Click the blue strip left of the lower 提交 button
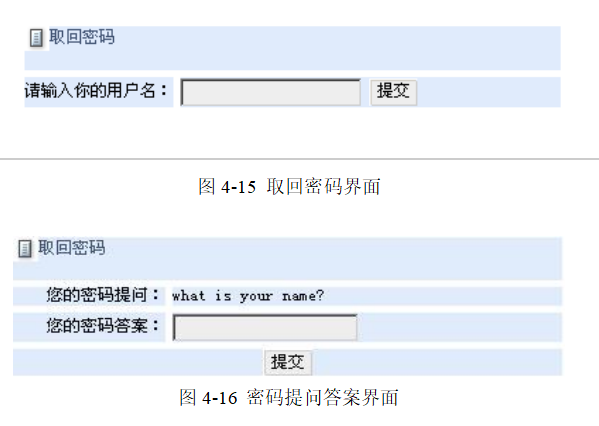Image resolution: width=599 pixels, height=426 pixels. [139, 362]
